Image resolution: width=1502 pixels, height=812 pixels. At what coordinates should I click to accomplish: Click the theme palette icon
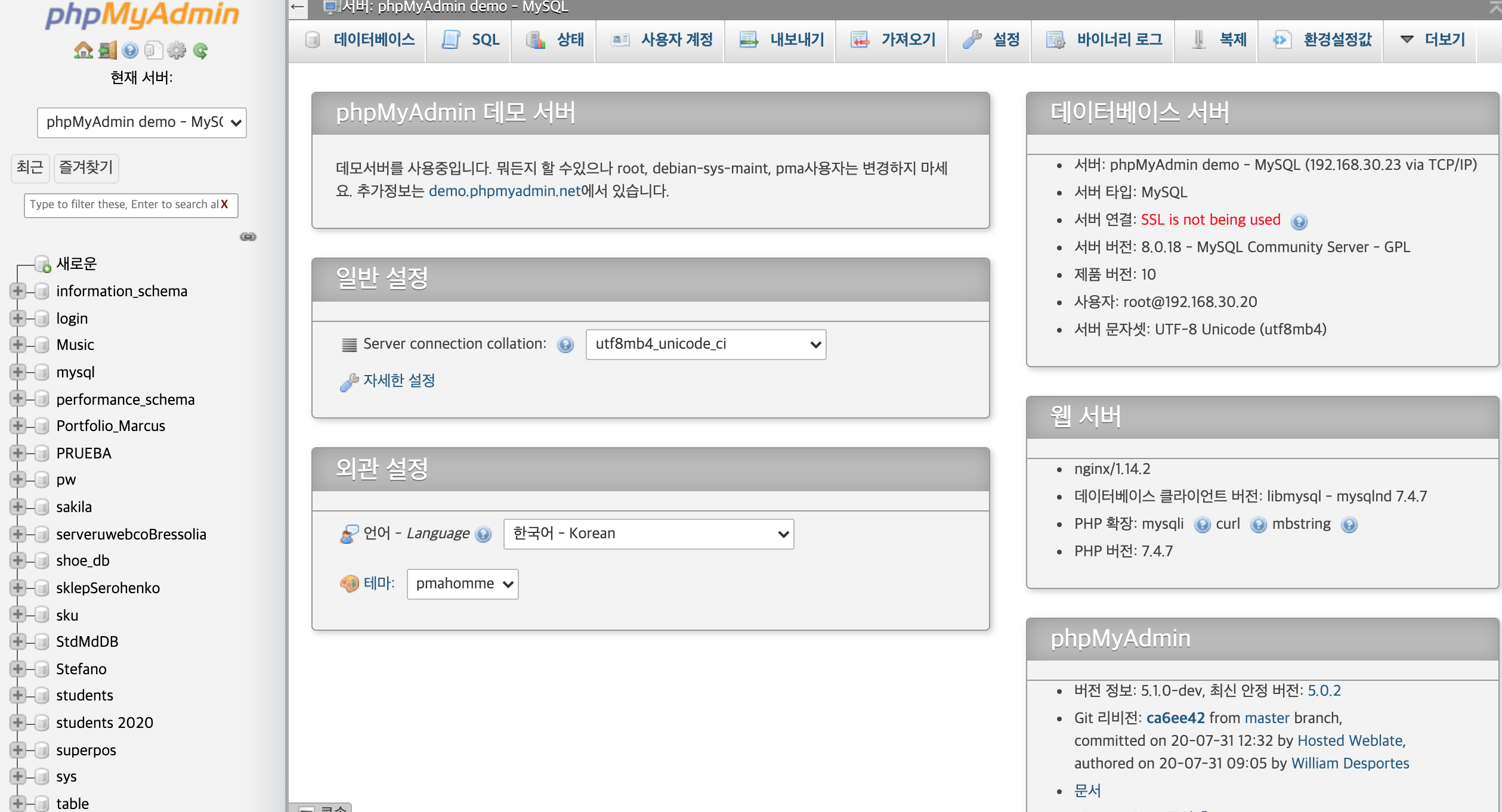pos(349,583)
